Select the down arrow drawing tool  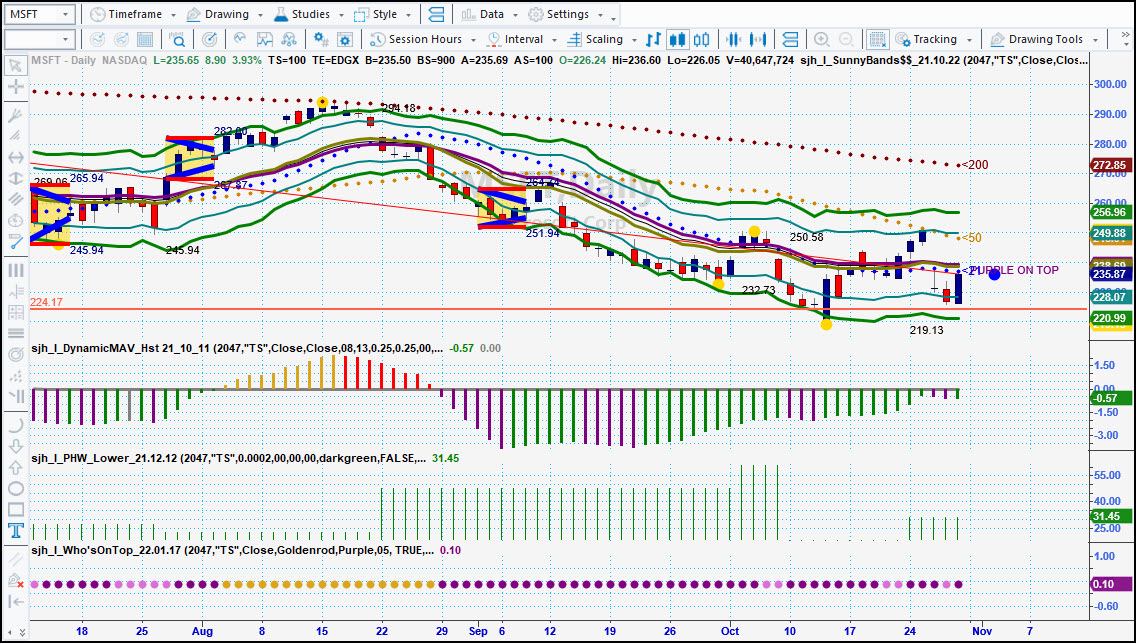tap(15, 447)
